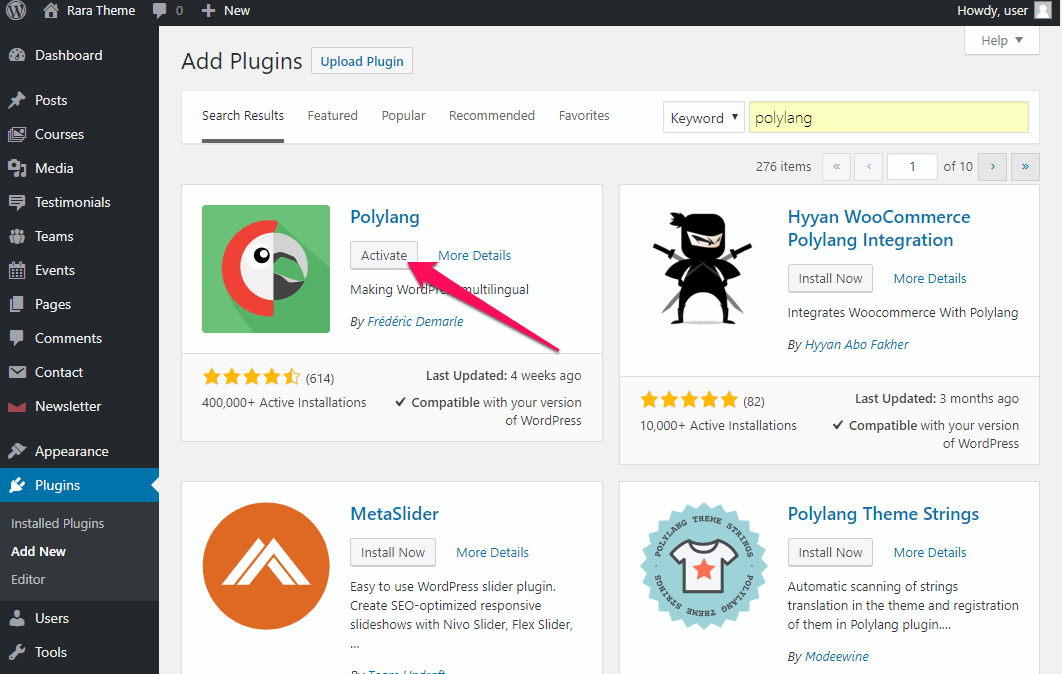Screen dimensions: 1062x674
Task: Open More Details for Polylang Theme Strings
Action: tap(930, 553)
